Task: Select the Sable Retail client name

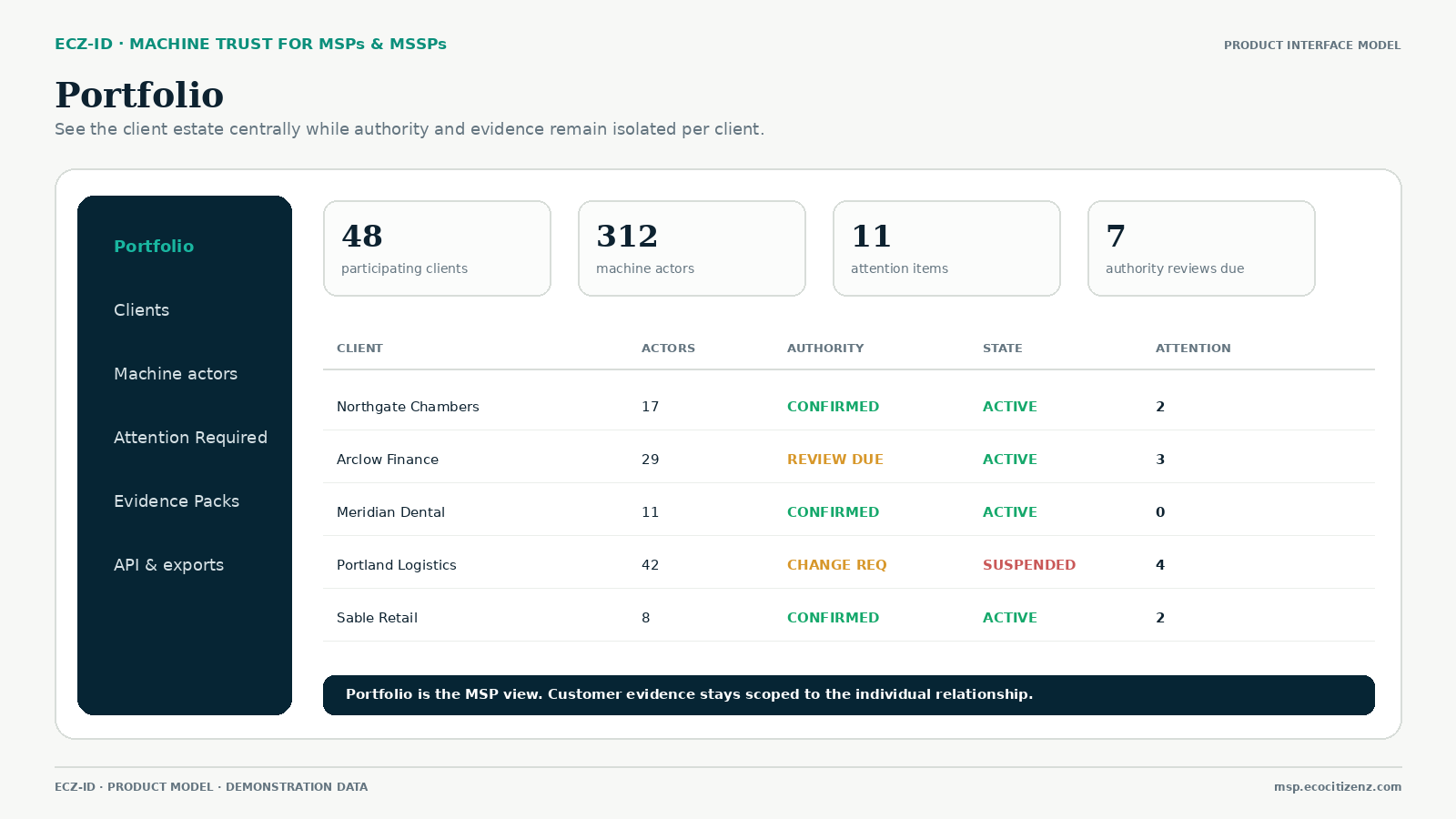Action: click(377, 618)
